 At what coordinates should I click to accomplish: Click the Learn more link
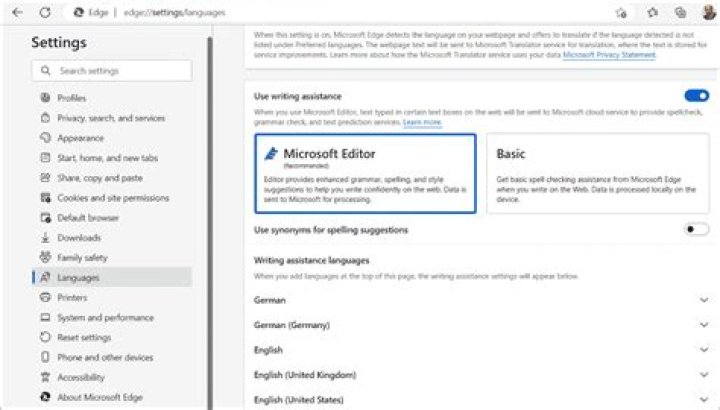point(422,122)
